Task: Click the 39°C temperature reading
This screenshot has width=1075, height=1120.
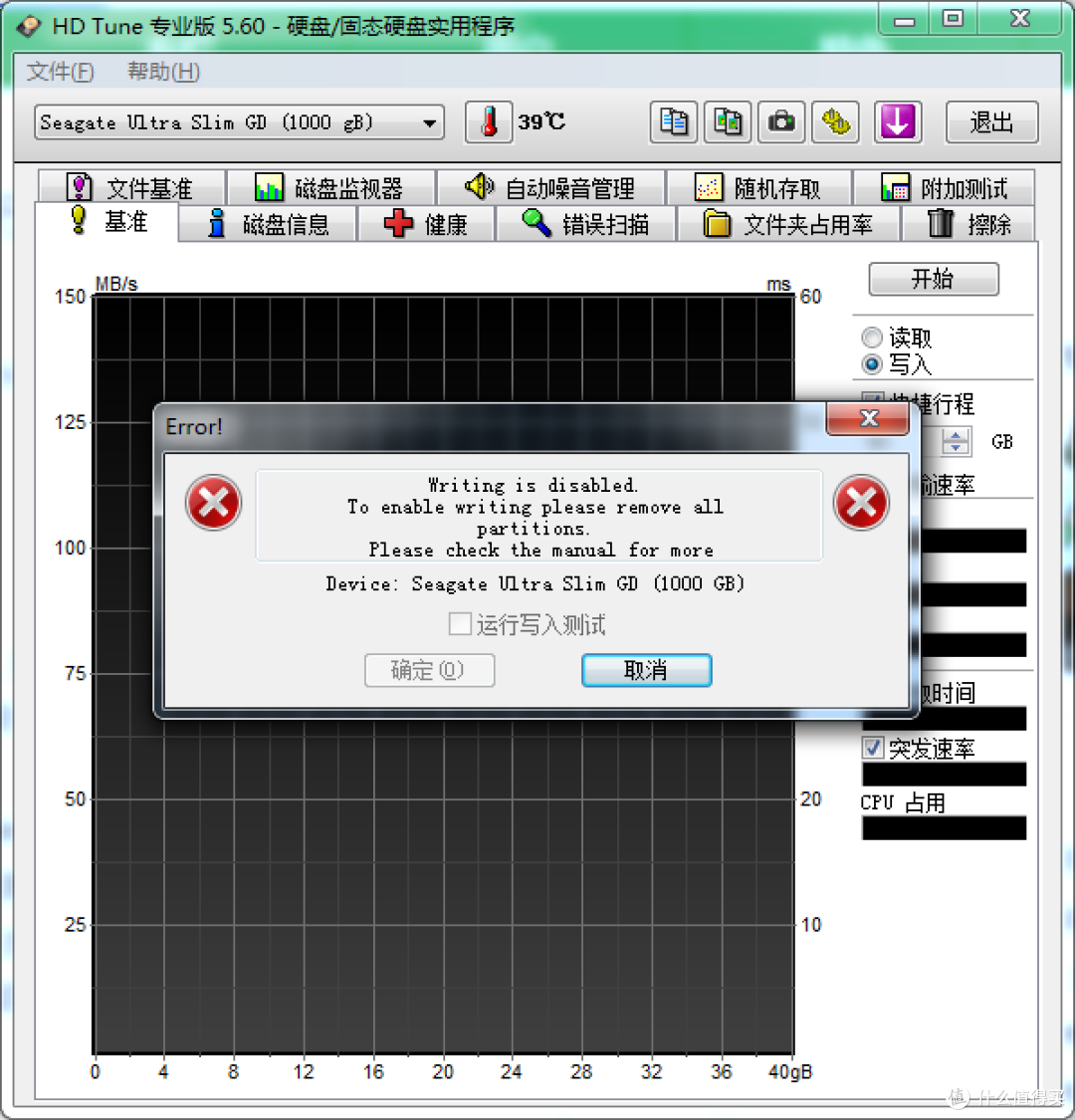Action: 541,122
